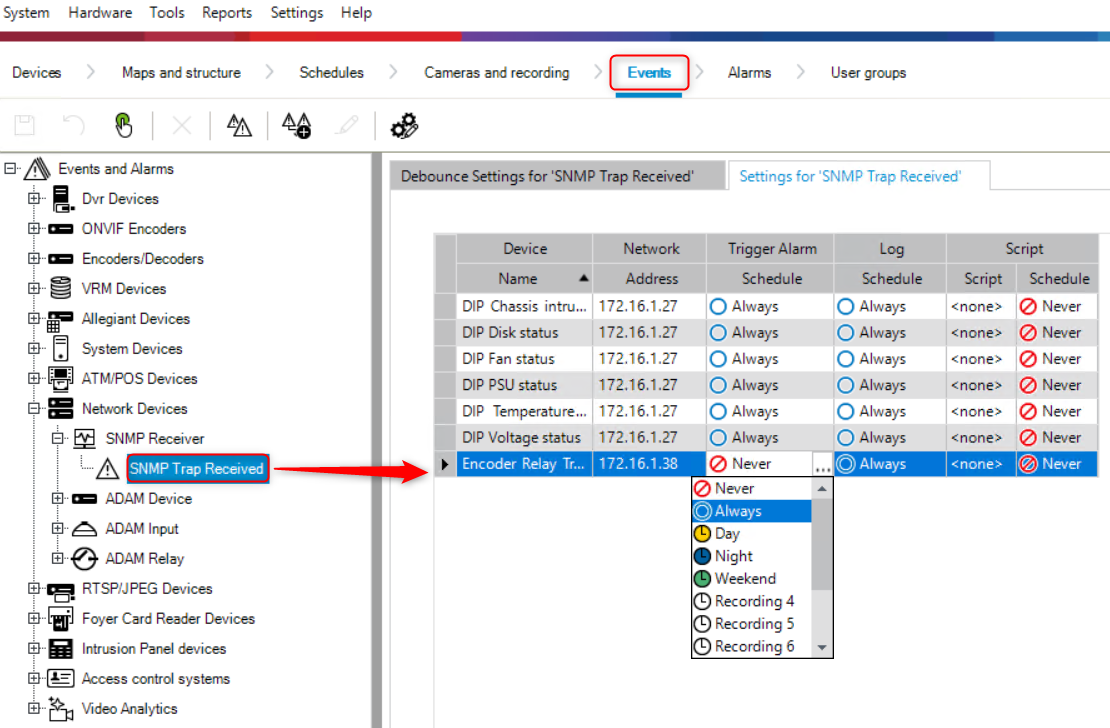Open Trigger Alarm schedule ellipsis for Encoder Relay
1110x728 pixels.
pyautogui.click(x=821, y=465)
